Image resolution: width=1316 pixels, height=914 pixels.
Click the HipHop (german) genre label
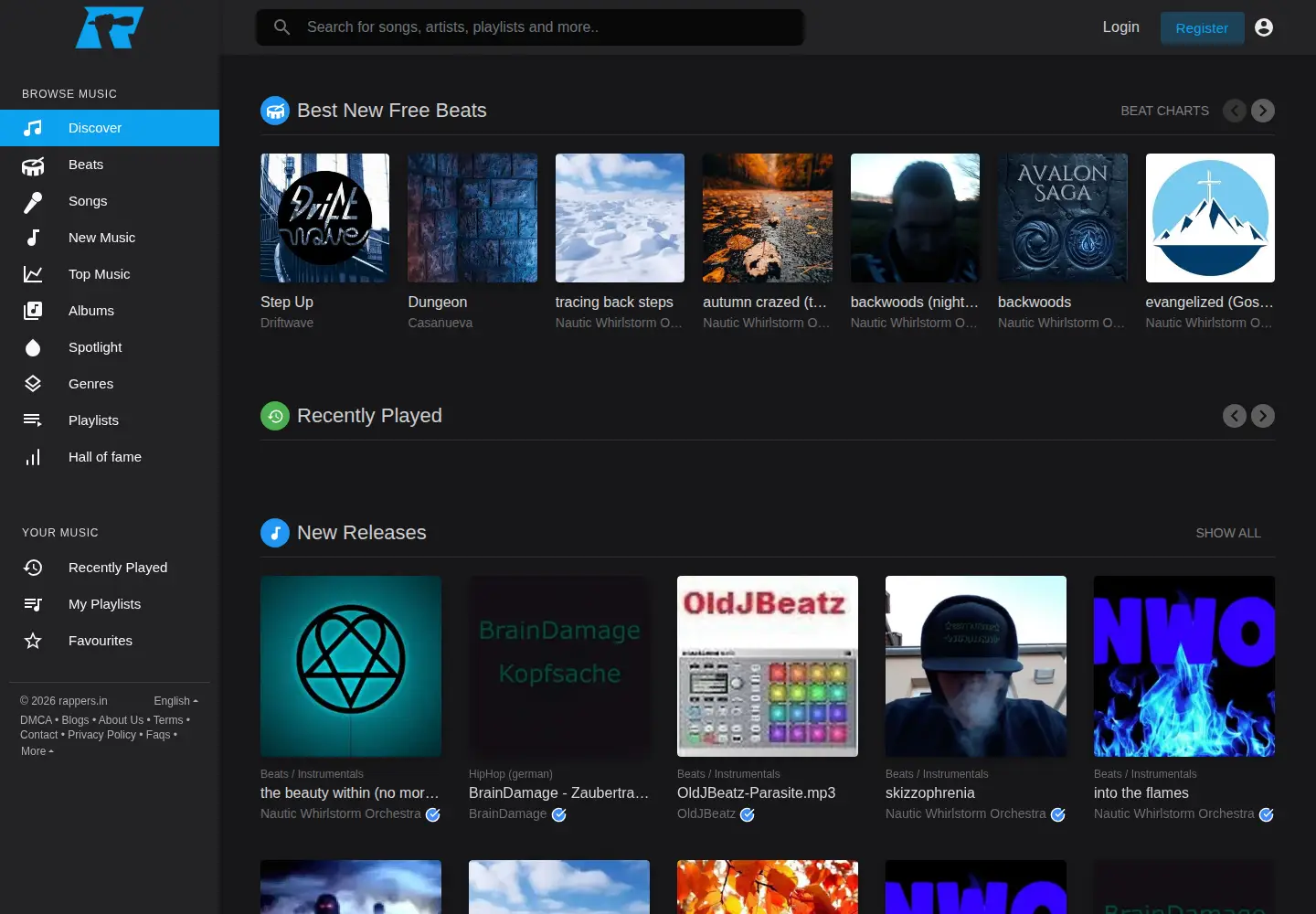511,774
